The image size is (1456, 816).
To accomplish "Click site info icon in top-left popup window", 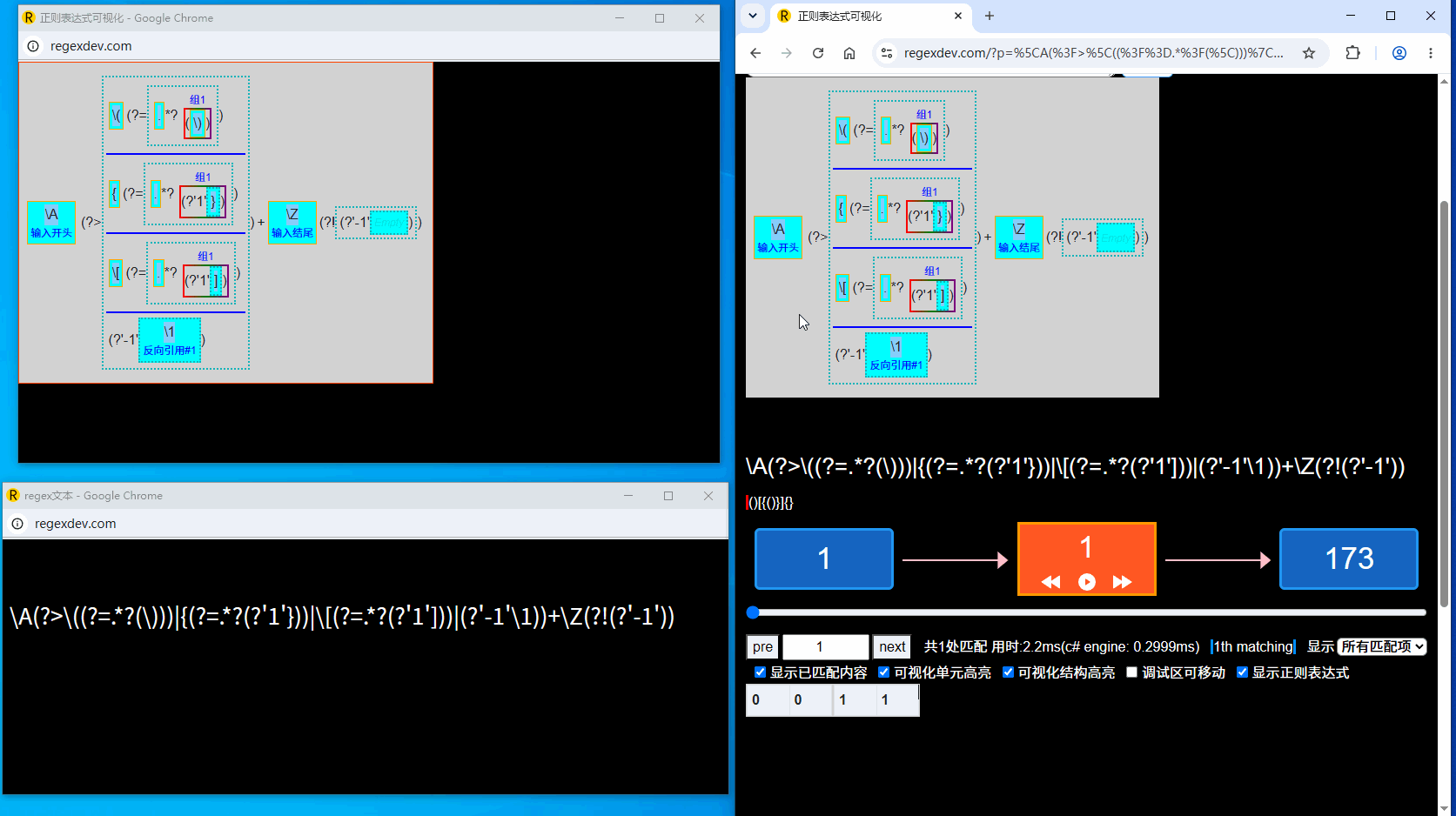I will (33, 46).
